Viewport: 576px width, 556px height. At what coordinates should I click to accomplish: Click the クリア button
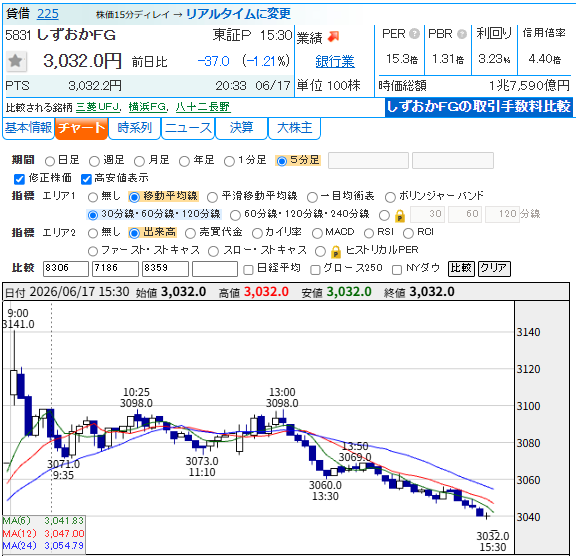tap(494, 268)
